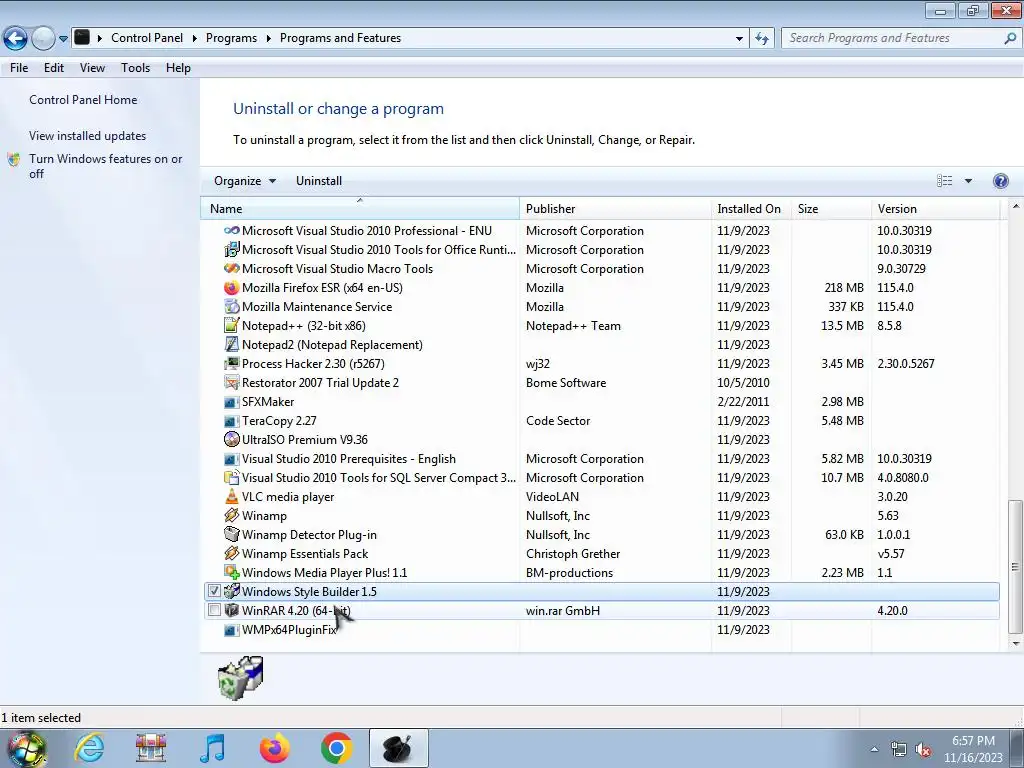Click the Visual Studio Macro Tools icon
1024x768 pixels.
tap(231, 268)
